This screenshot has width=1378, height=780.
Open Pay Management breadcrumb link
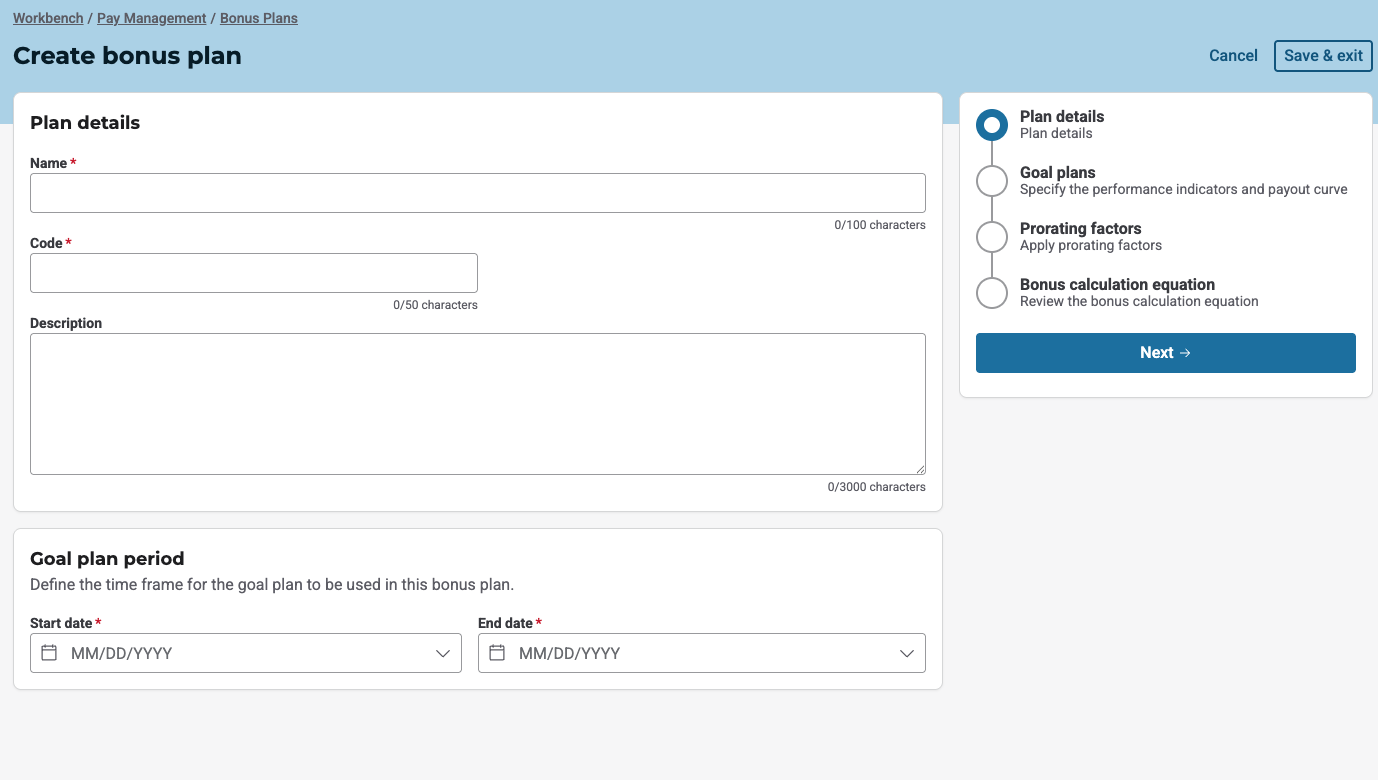(151, 18)
